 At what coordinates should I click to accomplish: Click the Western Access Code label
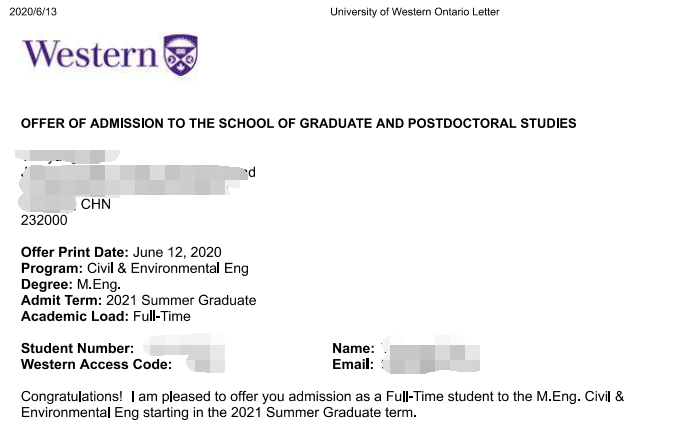click(96, 364)
